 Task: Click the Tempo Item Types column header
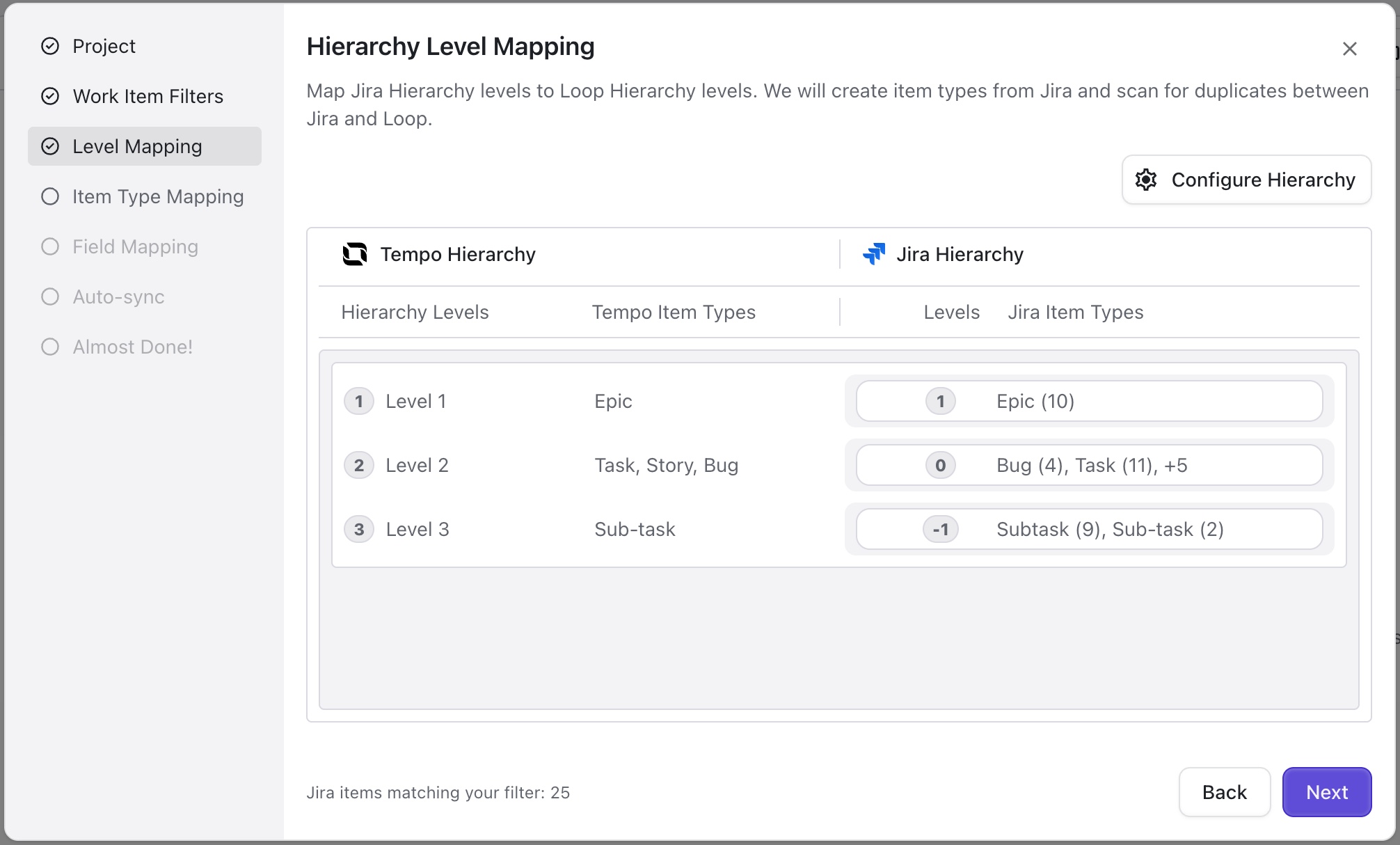click(x=674, y=312)
